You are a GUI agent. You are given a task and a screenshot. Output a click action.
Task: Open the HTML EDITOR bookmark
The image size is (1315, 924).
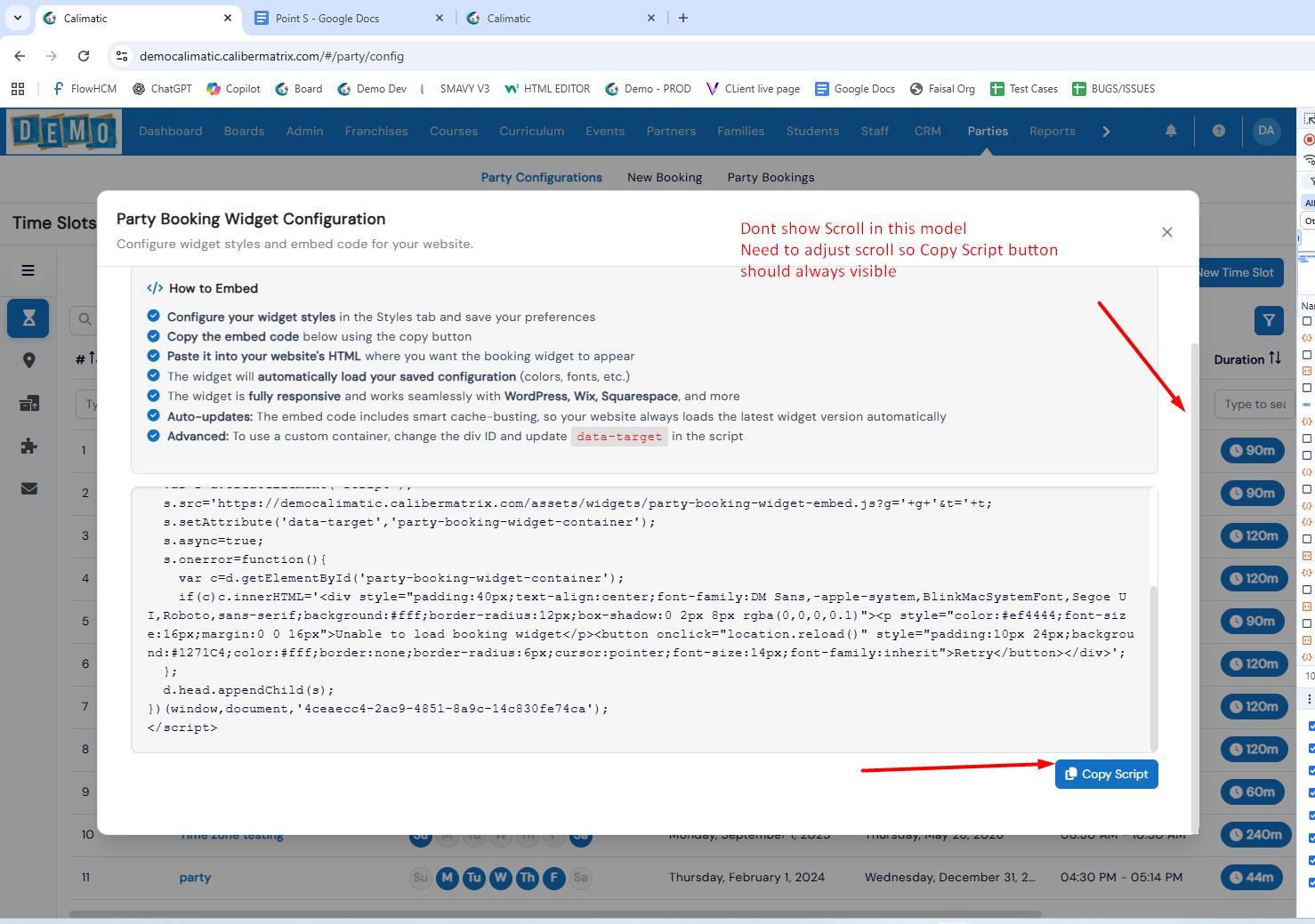[547, 89]
